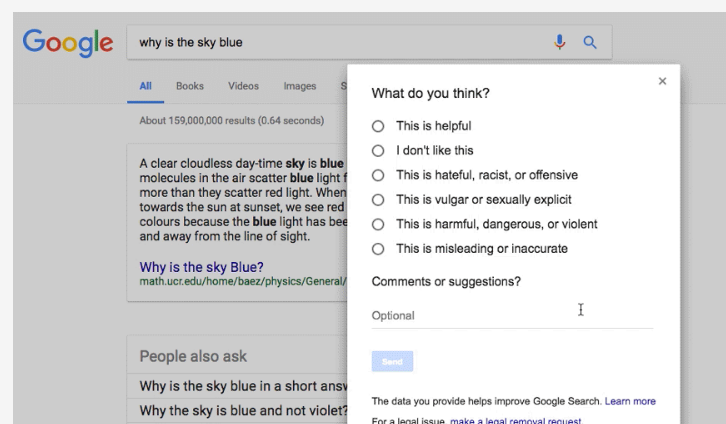Follow the "make a legal removal request" link
The width and height of the screenshot is (726, 424).
(x=515, y=420)
